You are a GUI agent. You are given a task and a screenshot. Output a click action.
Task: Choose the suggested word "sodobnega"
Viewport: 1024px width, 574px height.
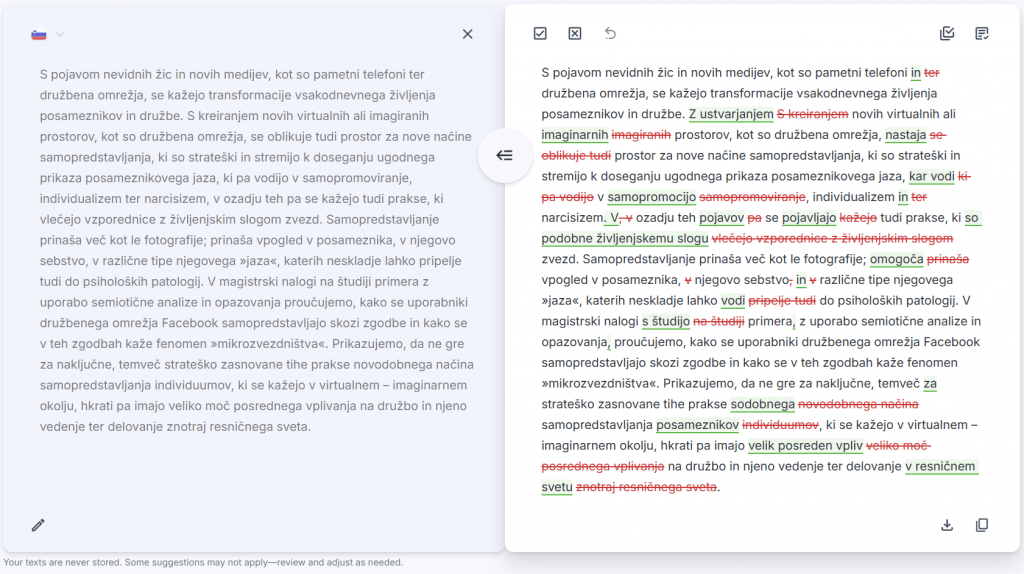pos(763,404)
